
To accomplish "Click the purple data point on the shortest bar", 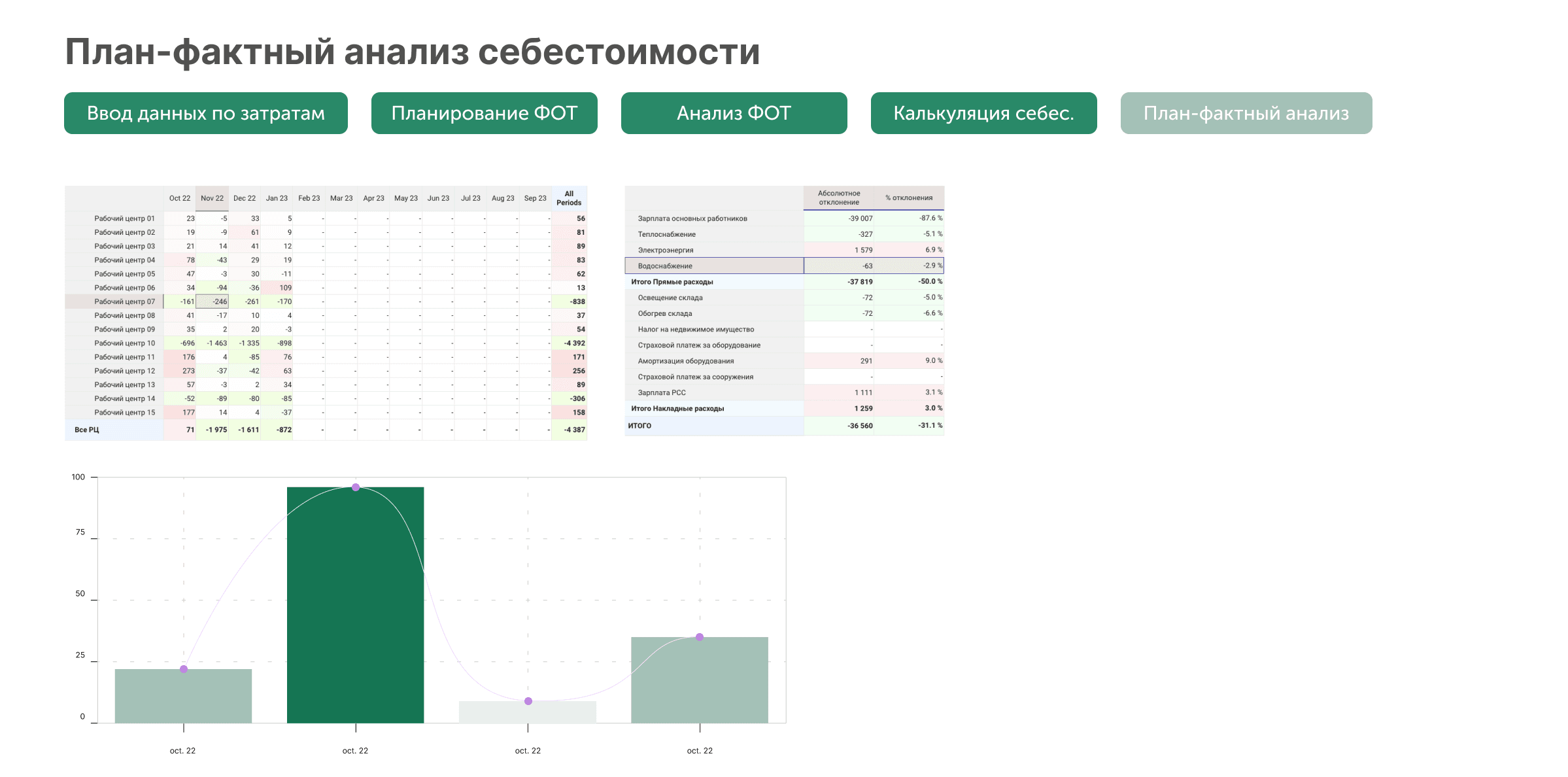I will pos(527,701).
